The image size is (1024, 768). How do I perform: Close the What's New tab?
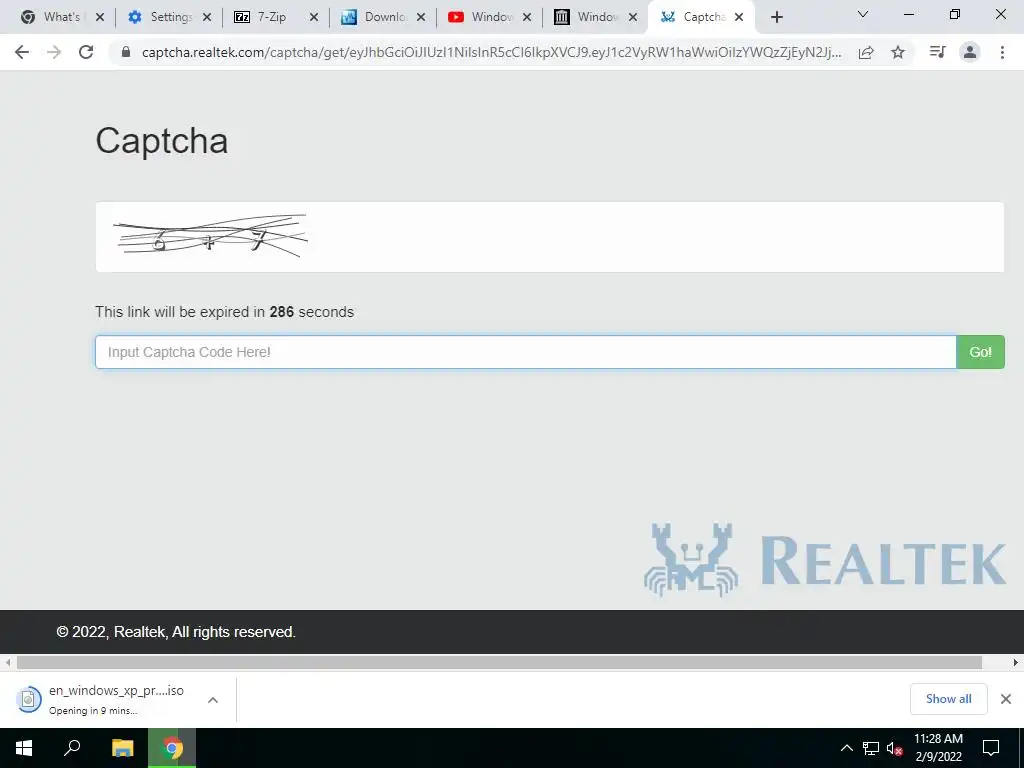100,18
